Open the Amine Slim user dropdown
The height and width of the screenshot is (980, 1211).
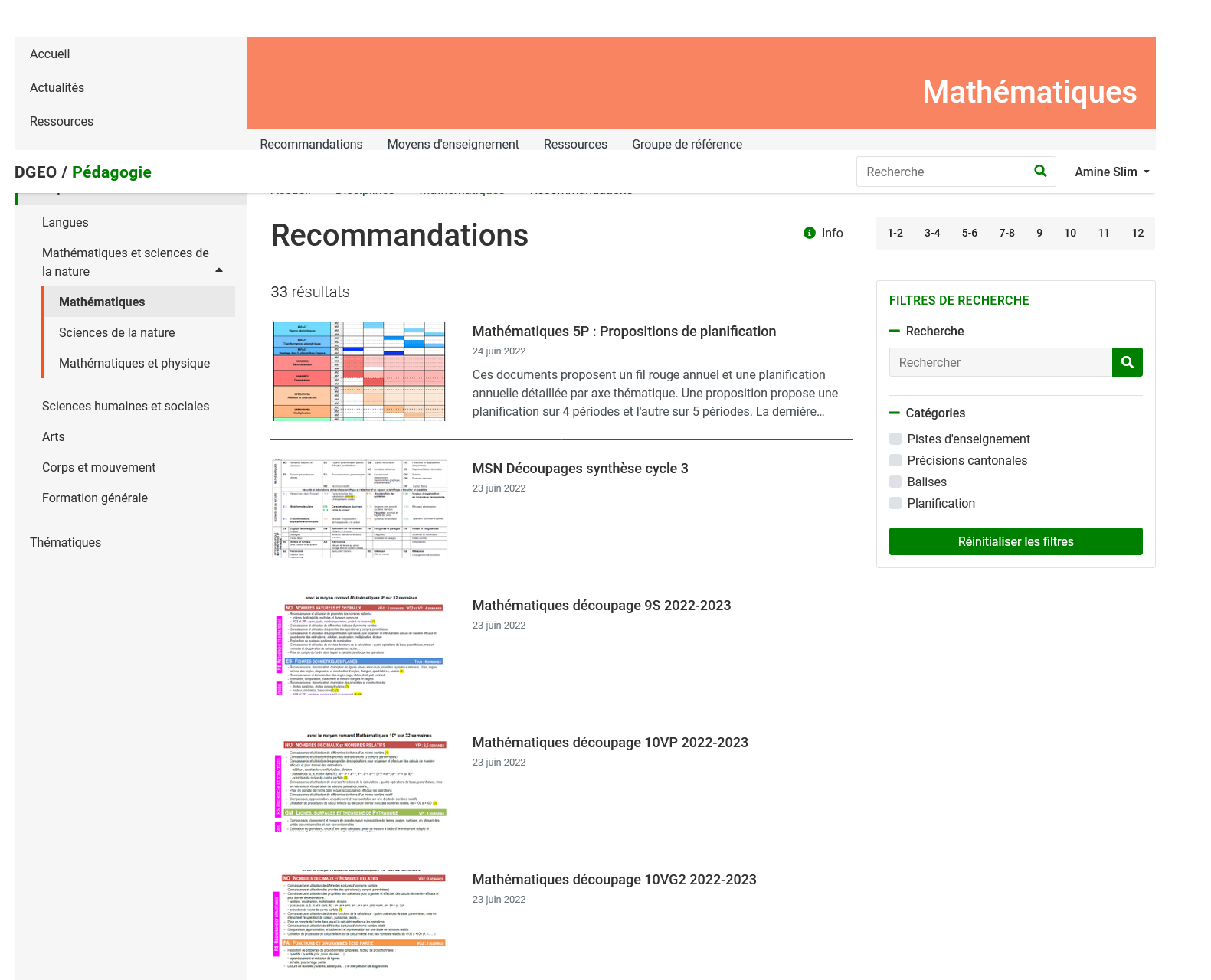click(1111, 171)
